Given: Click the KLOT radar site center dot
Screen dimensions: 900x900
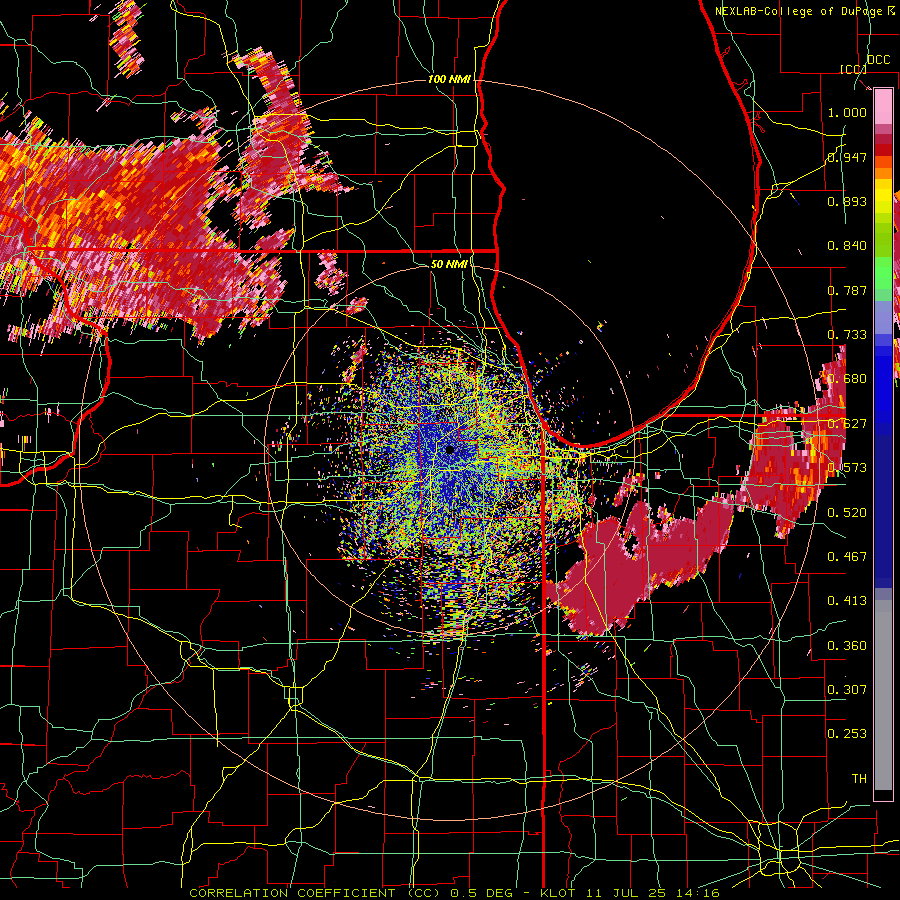Looking at the screenshot, I should 450,449.
